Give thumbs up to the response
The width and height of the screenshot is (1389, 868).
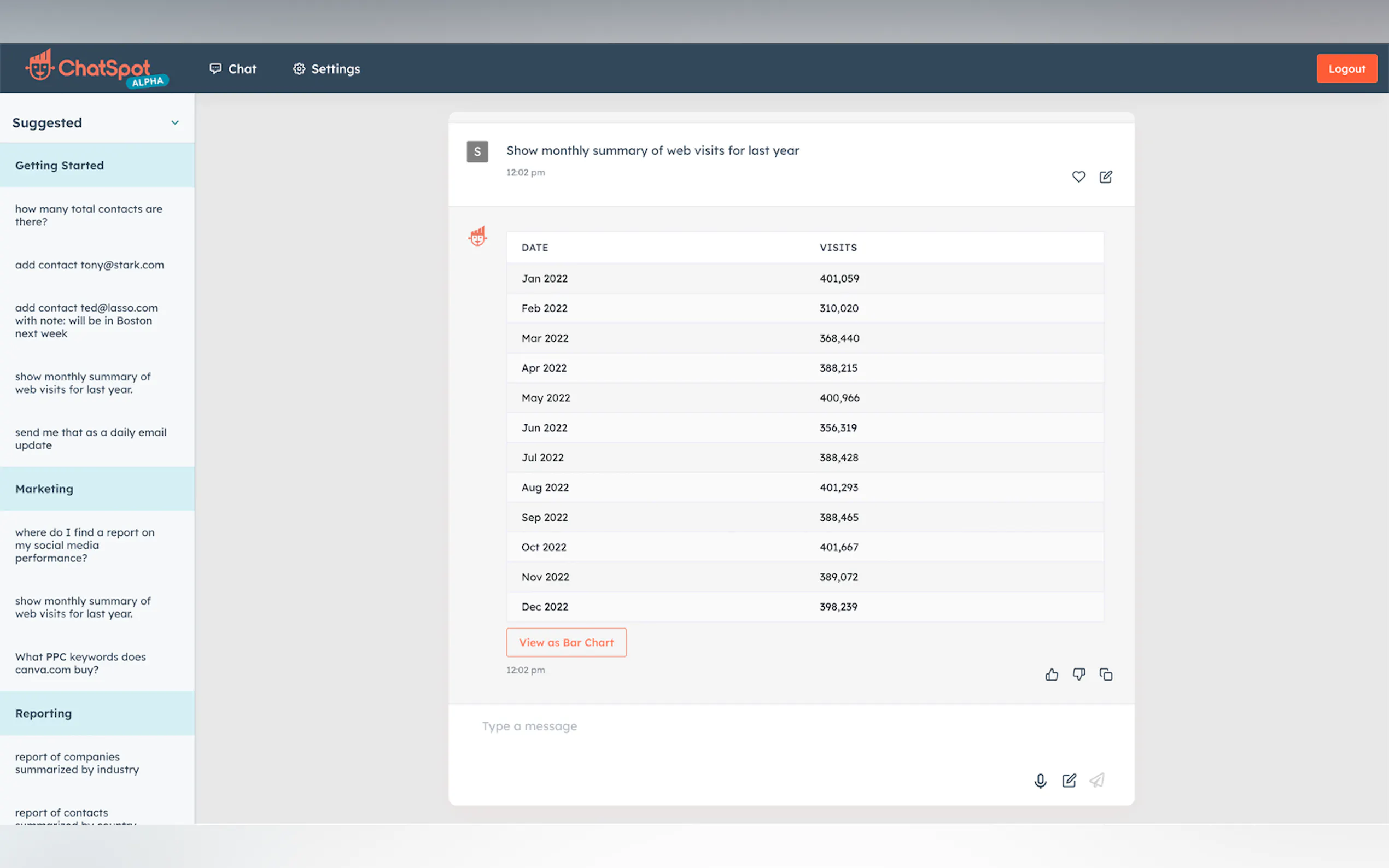1052,675
